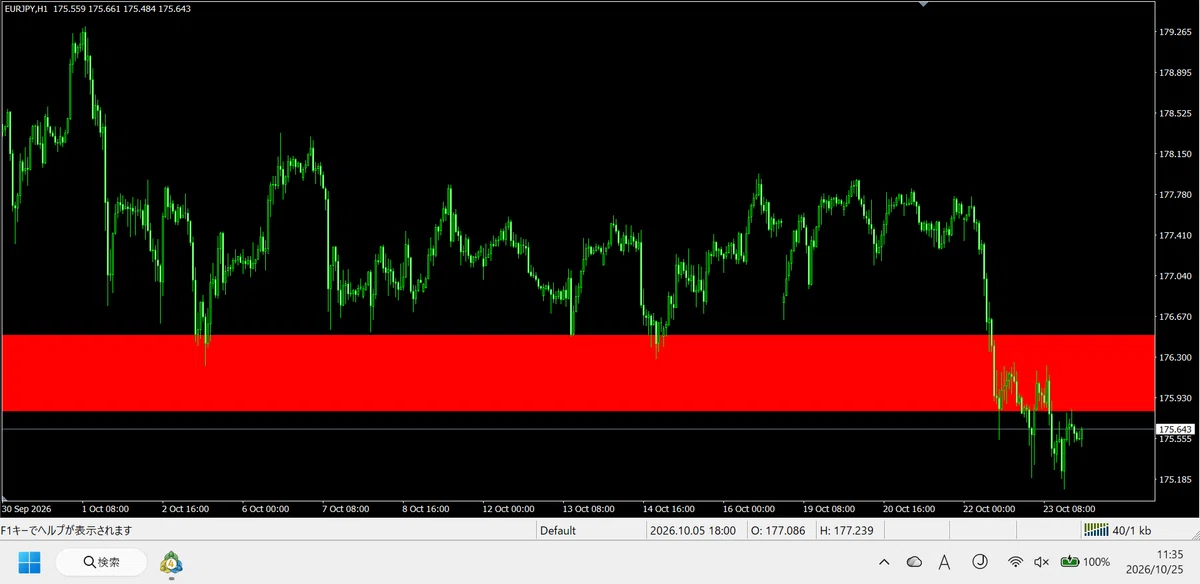Viewport: 1200px width, 584px height.
Task: Click the 177.040 price scale label
Action: click(x=1174, y=276)
